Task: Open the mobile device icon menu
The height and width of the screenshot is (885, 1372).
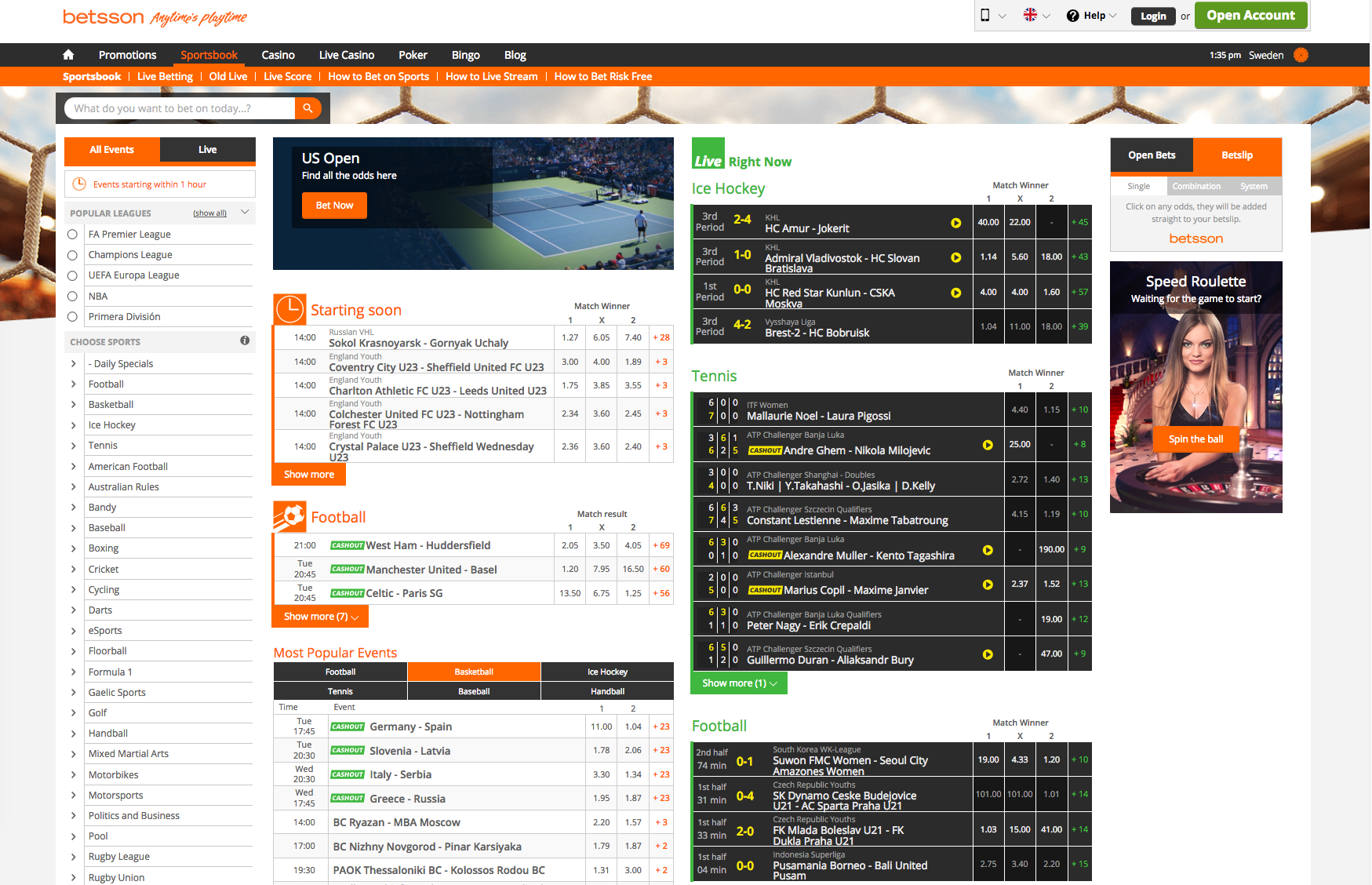Action: (x=985, y=15)
